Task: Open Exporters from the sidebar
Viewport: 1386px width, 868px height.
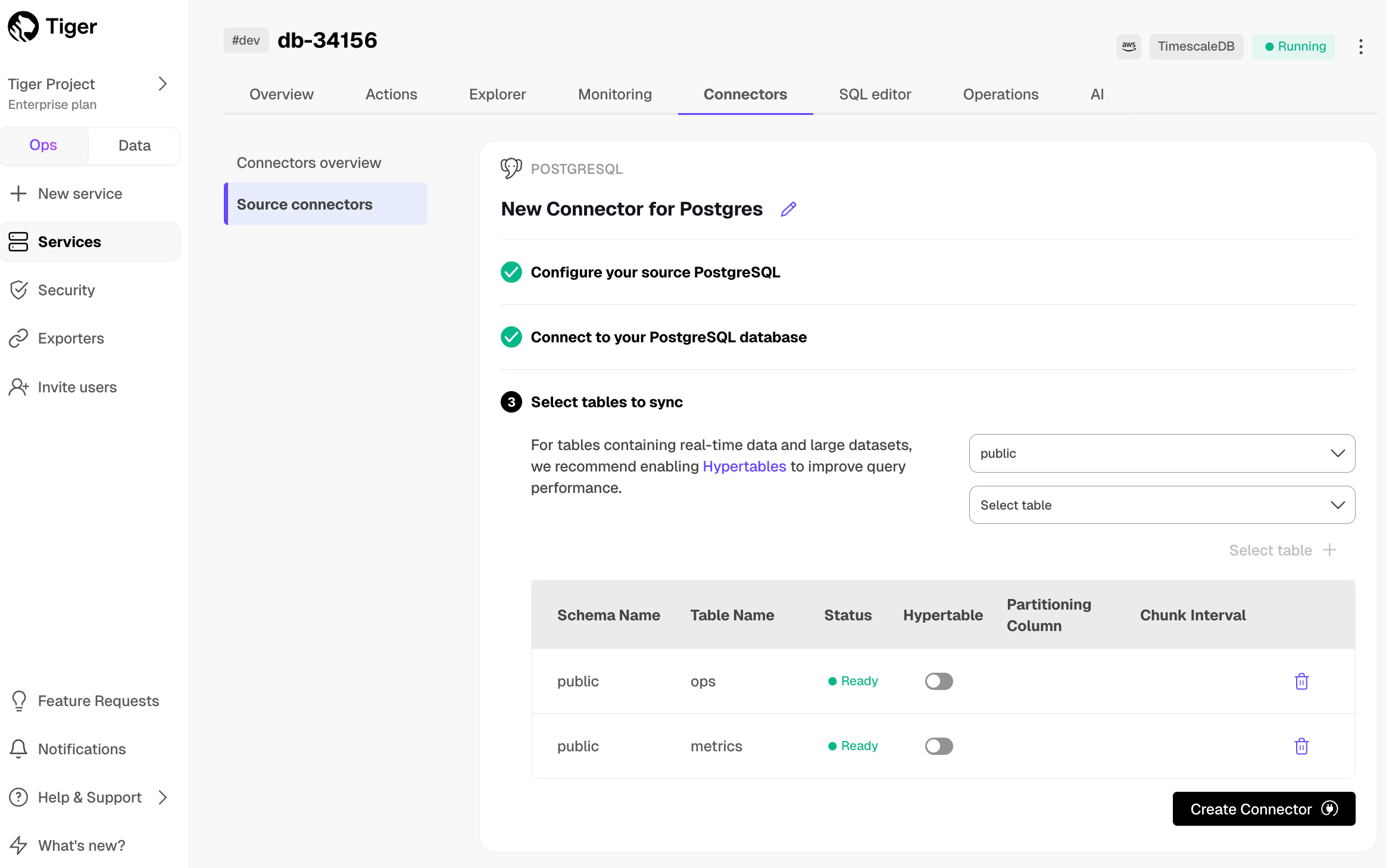Action: pyautogui.click(x=71, y=338)
